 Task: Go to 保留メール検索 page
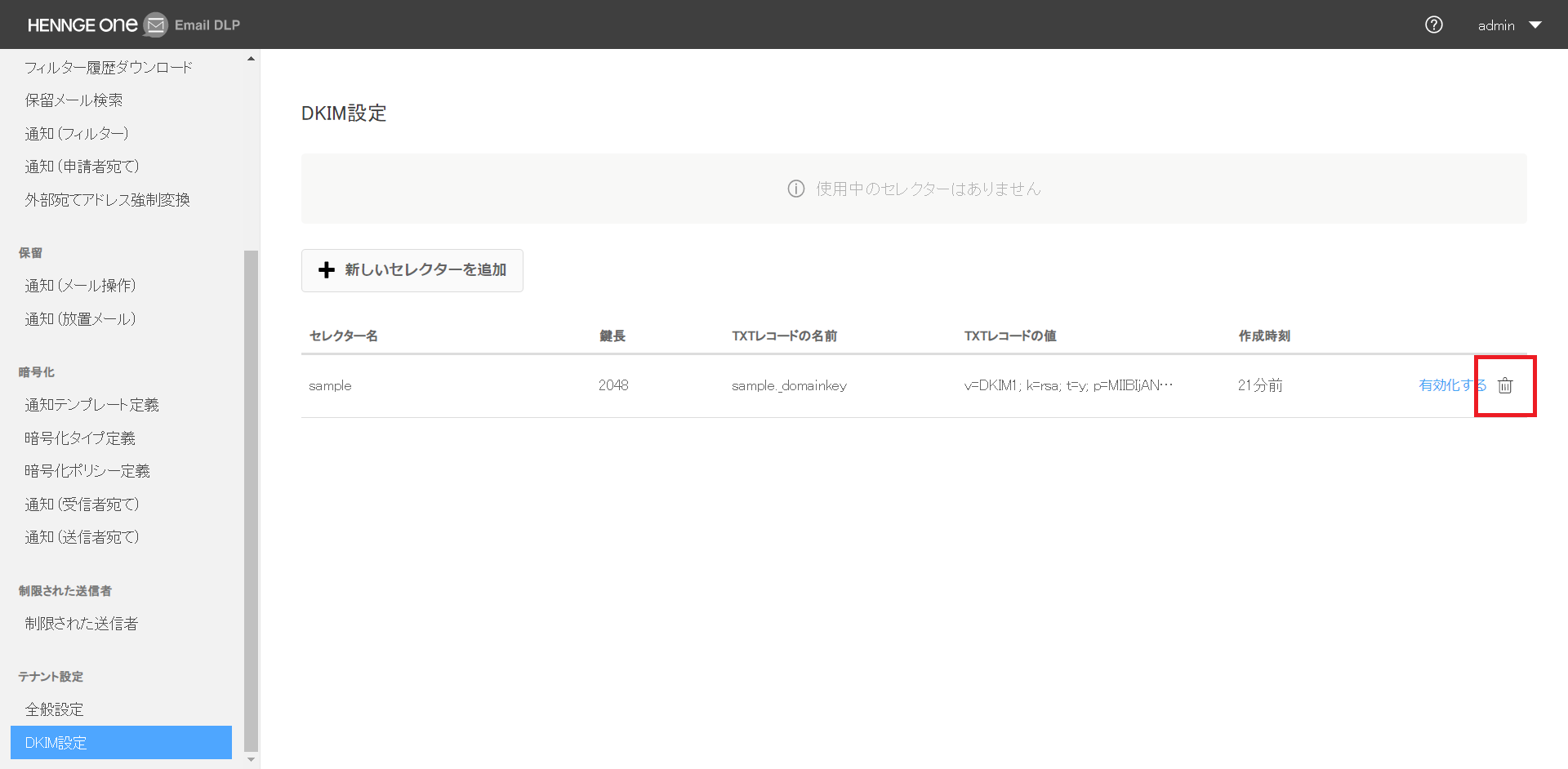click(x=73, y=100)
